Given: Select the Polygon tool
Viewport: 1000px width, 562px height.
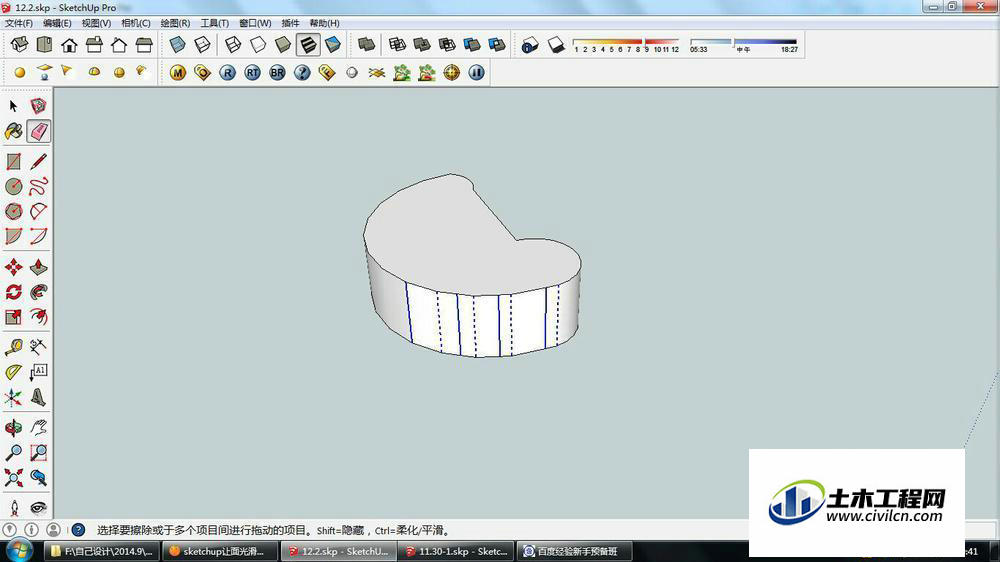Looking at the screenshot, I should tap(13, 211).
